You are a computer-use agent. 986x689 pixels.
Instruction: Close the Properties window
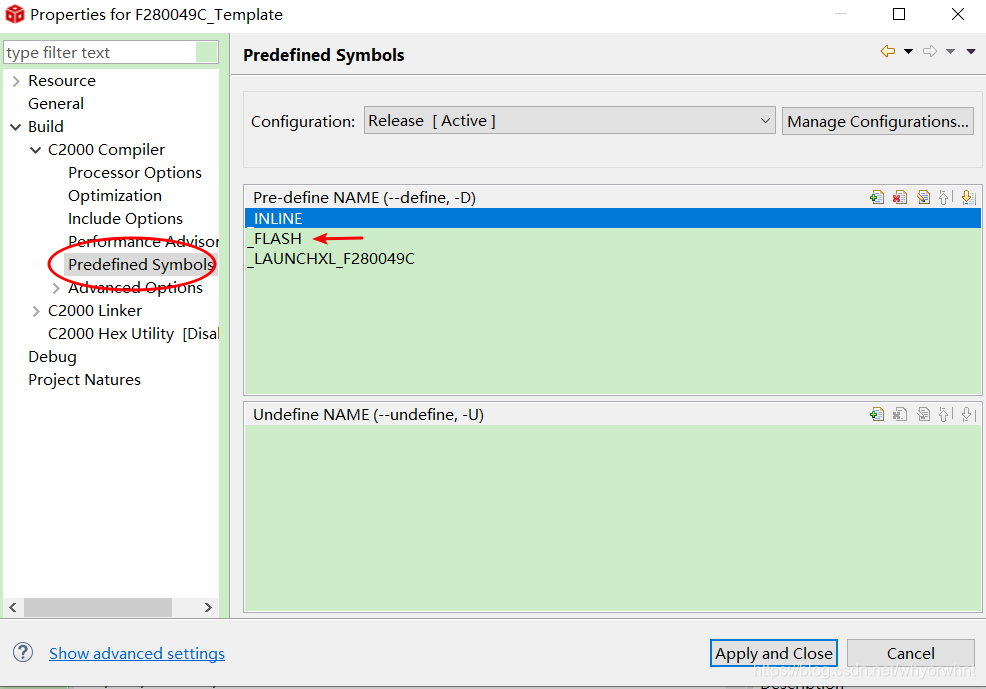[958, 14]
